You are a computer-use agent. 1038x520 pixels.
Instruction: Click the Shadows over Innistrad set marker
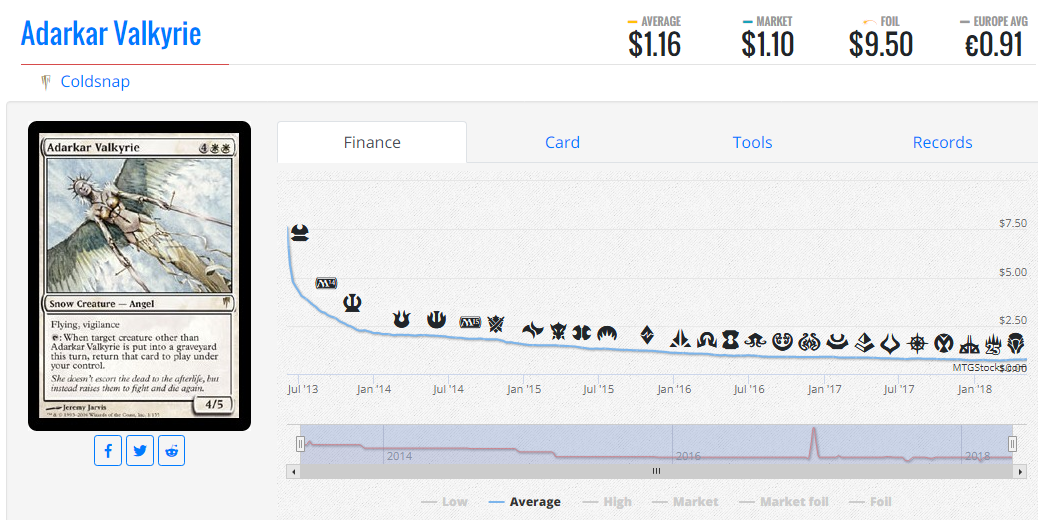click(x=707, y=340)
